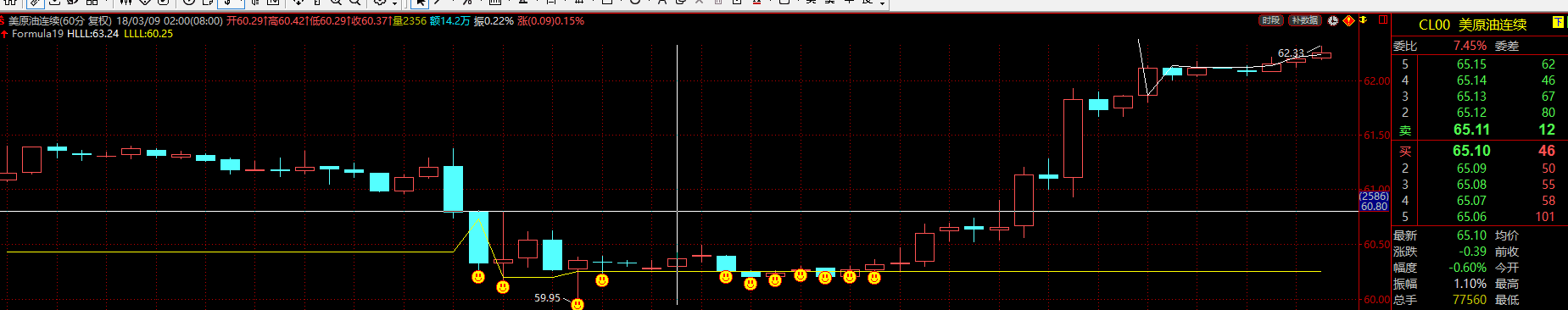This screenshot has height=310, width=1568.
Task: Click the 收60.37 close price readout
Action: pos(371,20)
